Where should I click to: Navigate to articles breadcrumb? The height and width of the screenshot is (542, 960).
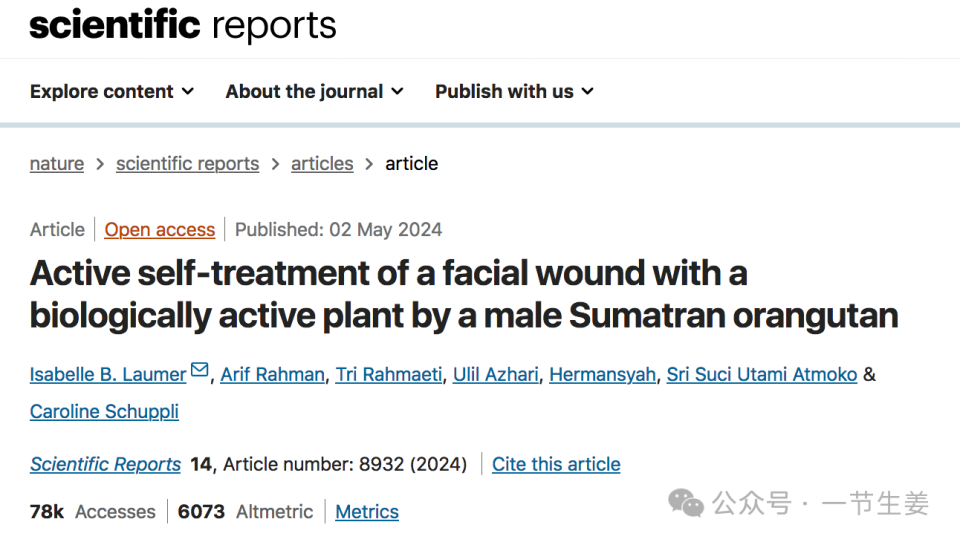tap(322, 164)
